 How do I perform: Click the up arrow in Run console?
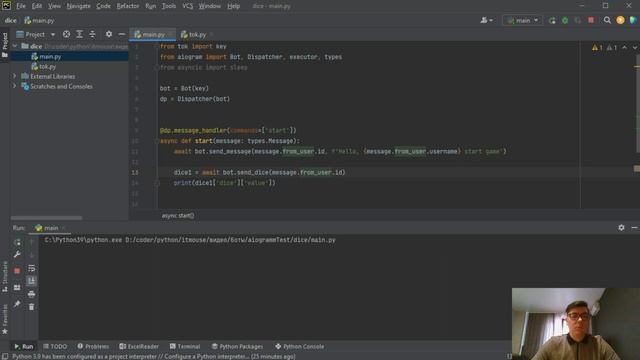[31, 242]
